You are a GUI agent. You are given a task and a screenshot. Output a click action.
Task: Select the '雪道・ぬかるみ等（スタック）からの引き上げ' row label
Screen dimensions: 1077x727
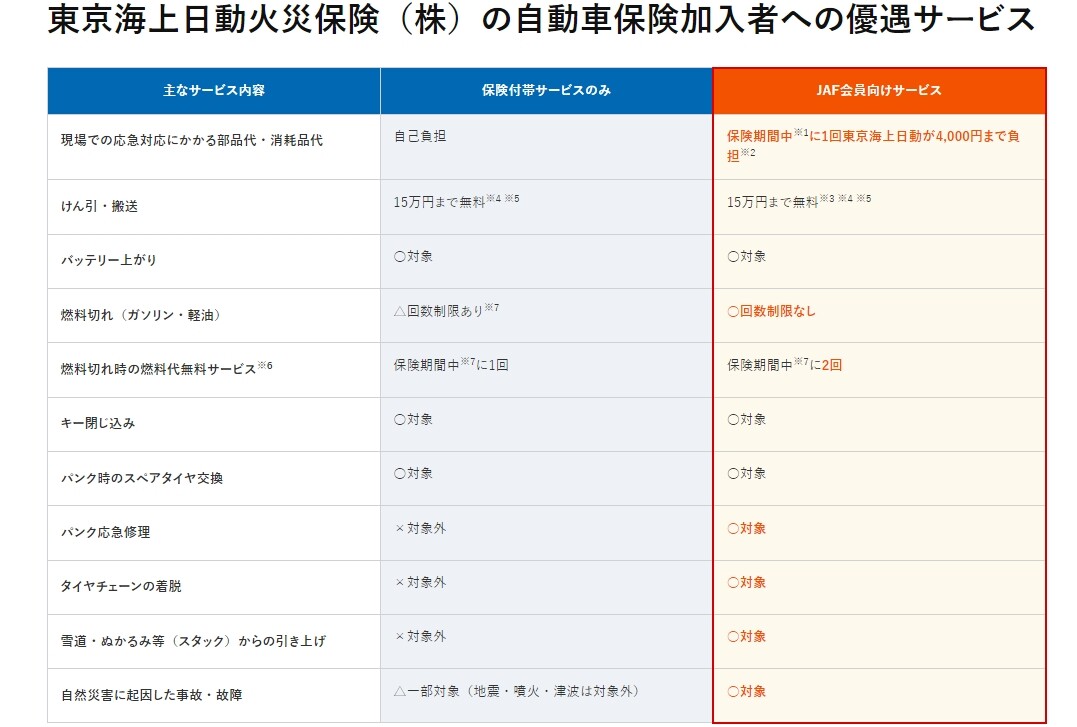(x=194, y=641)
